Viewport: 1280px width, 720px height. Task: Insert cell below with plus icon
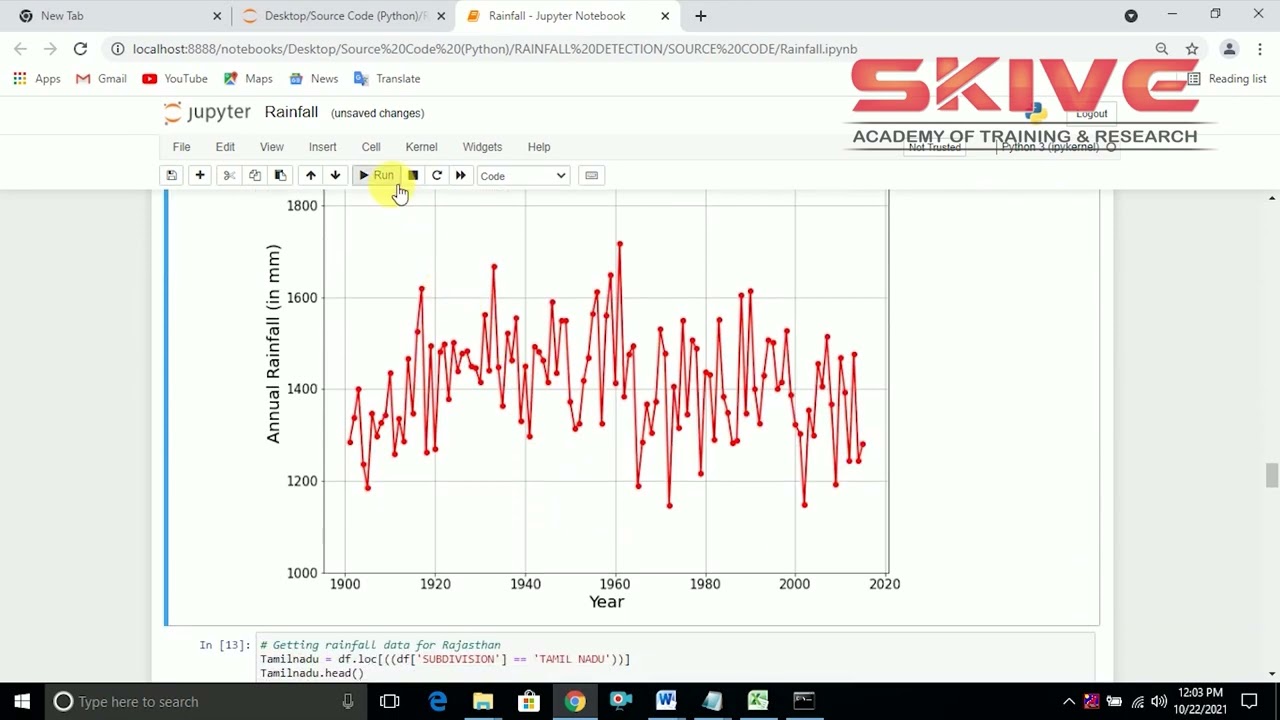click(200, 176)
